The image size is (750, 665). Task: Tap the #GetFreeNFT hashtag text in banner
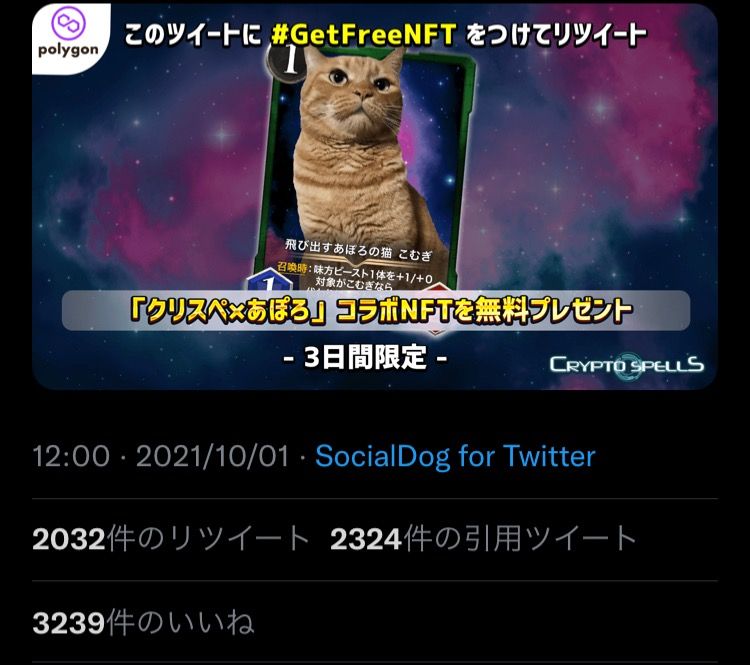[363, 34]
